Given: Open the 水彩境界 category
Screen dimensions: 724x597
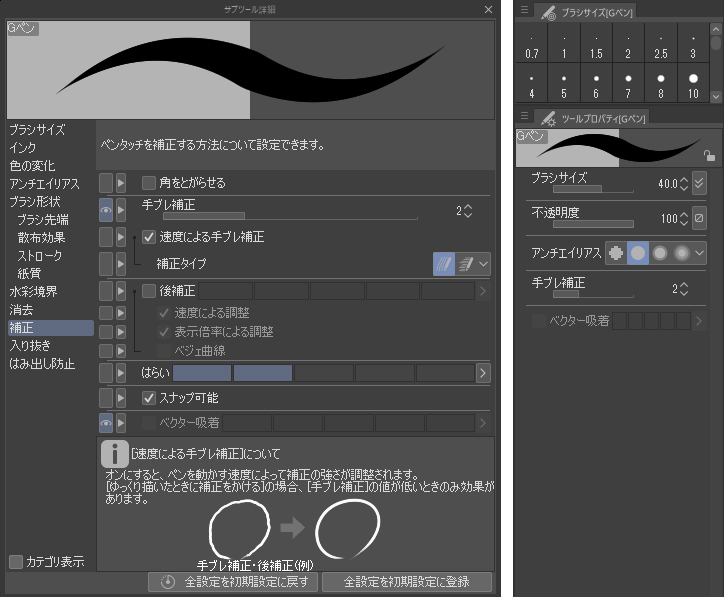Looking at the screenshot, I should click(x=34, y=292).
